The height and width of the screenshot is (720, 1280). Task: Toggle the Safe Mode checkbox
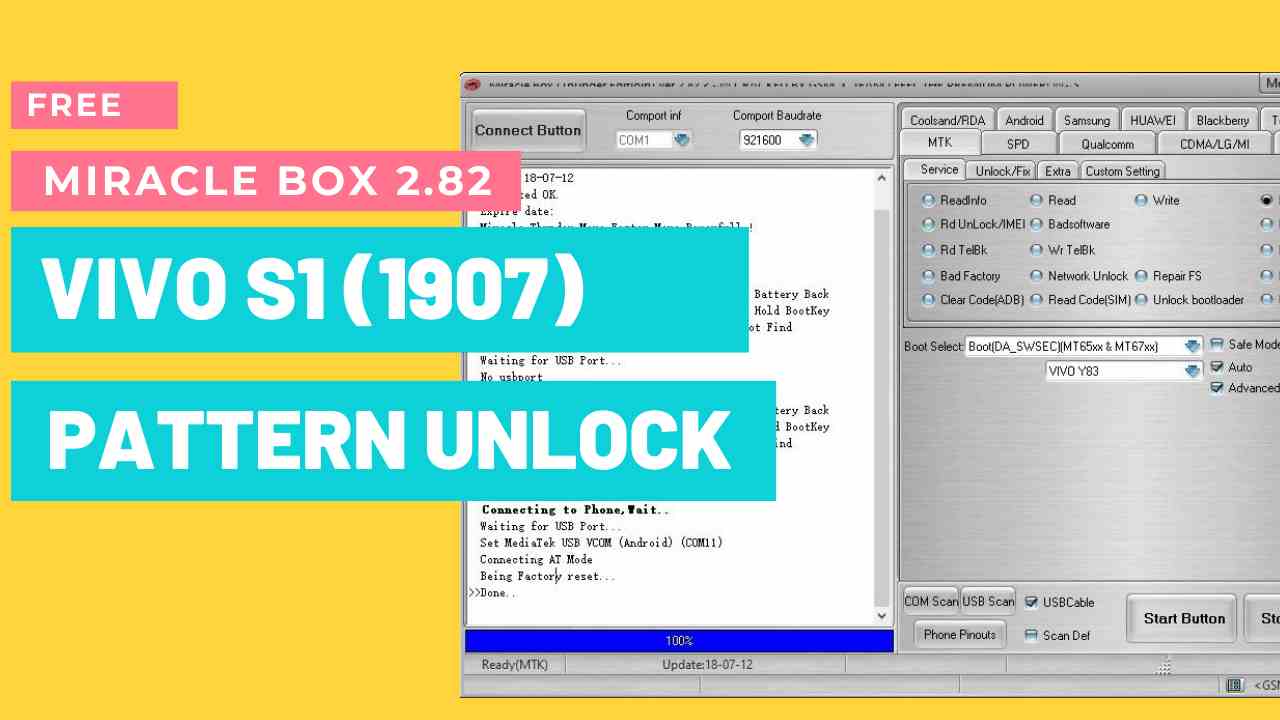pyautogui.click(x=1217, y=344)
